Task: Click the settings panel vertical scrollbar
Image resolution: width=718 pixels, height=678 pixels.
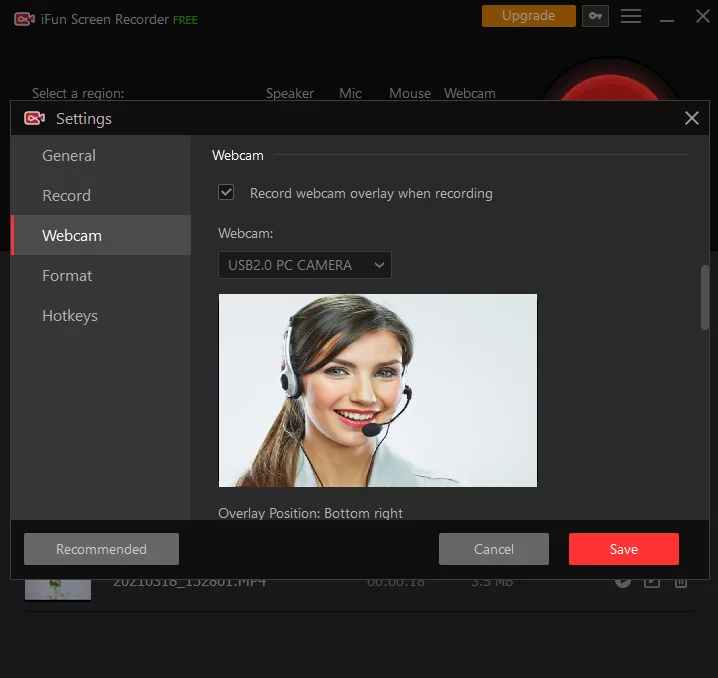Action: pos(705,298)
